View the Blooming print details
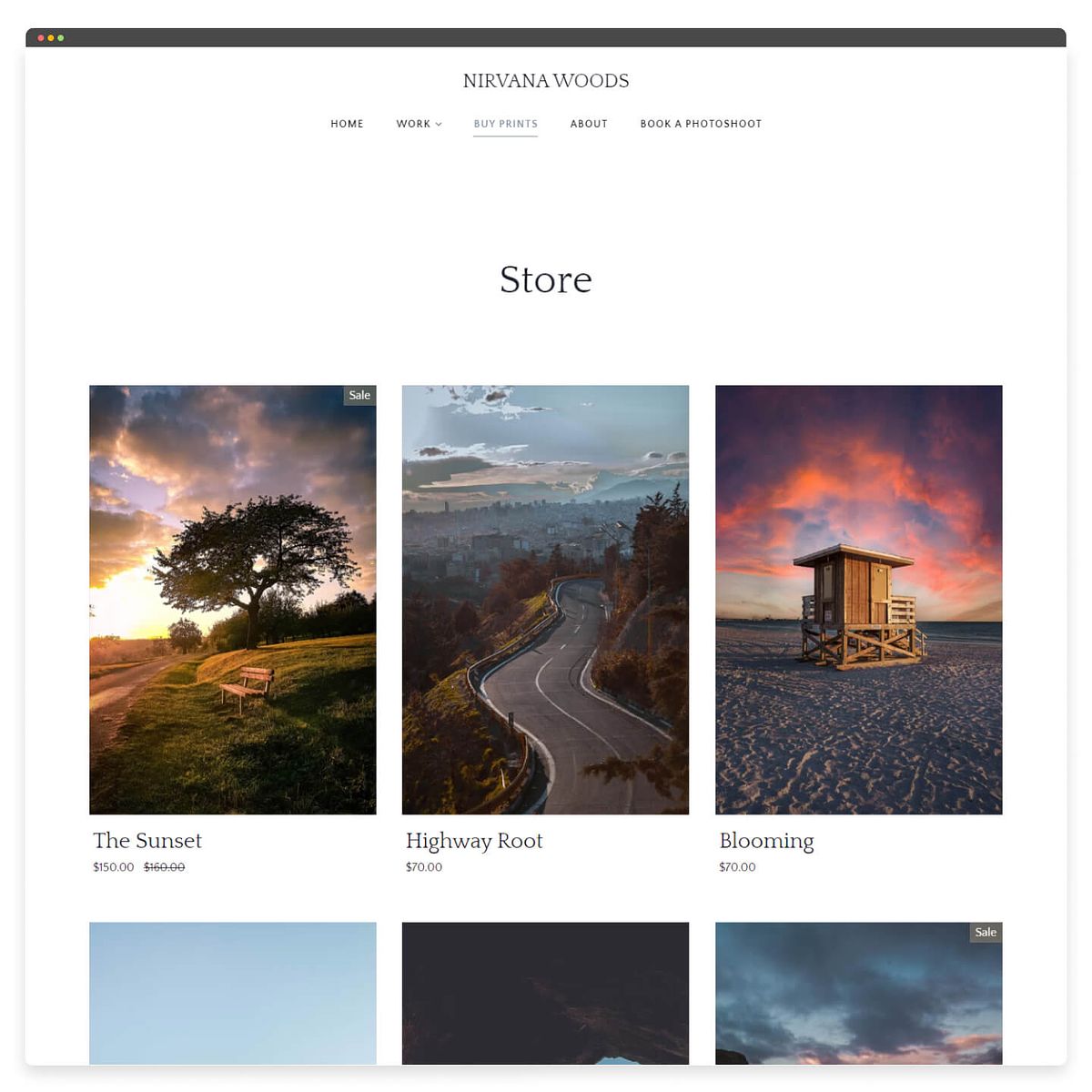 click(766, 841)
